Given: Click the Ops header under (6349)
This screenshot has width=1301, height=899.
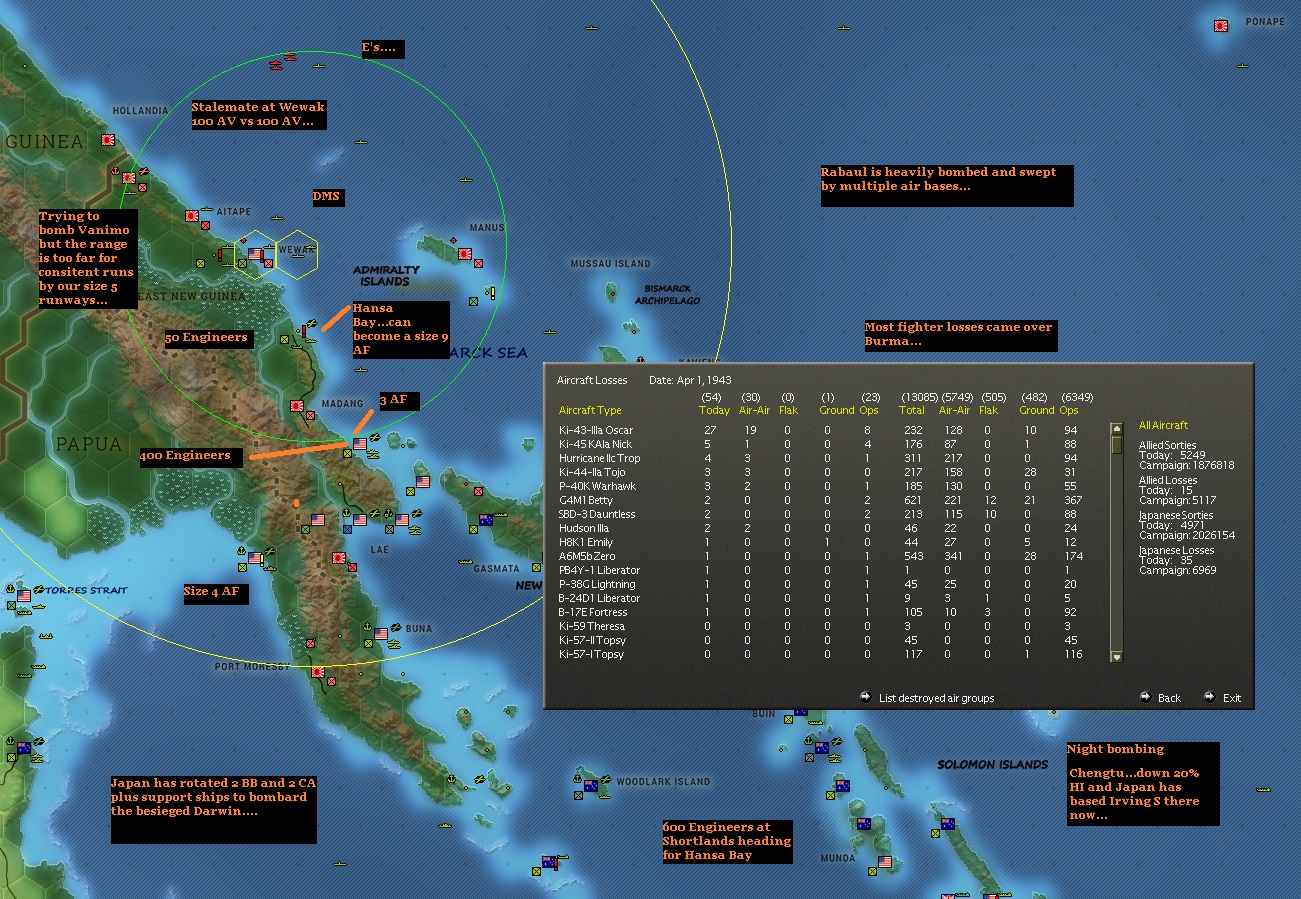Looking at the screenshot, I should [x=1070, y=410].
